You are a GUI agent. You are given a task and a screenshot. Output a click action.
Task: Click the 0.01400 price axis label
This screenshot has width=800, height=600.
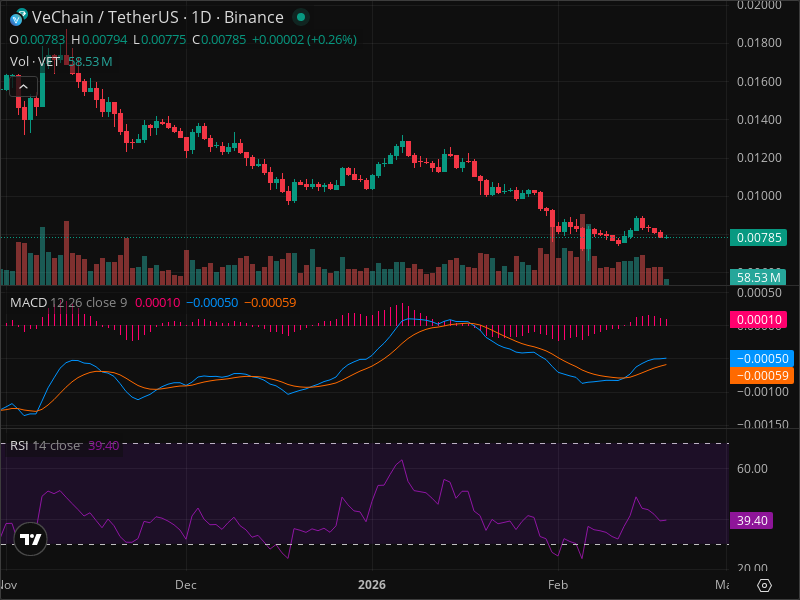pyautogui.click(x=759, y=119)
